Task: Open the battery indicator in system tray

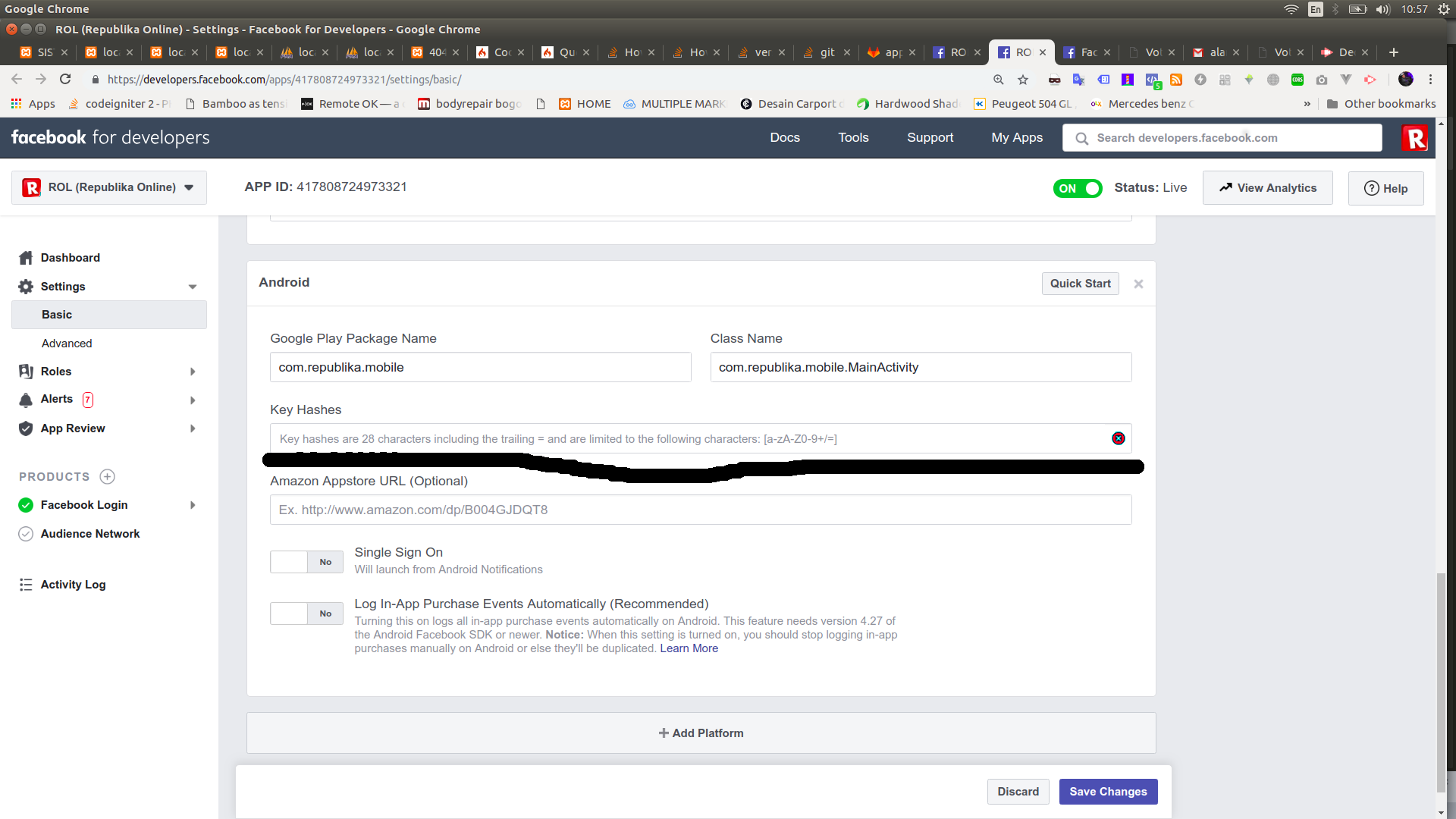Action: (1357, 9)
